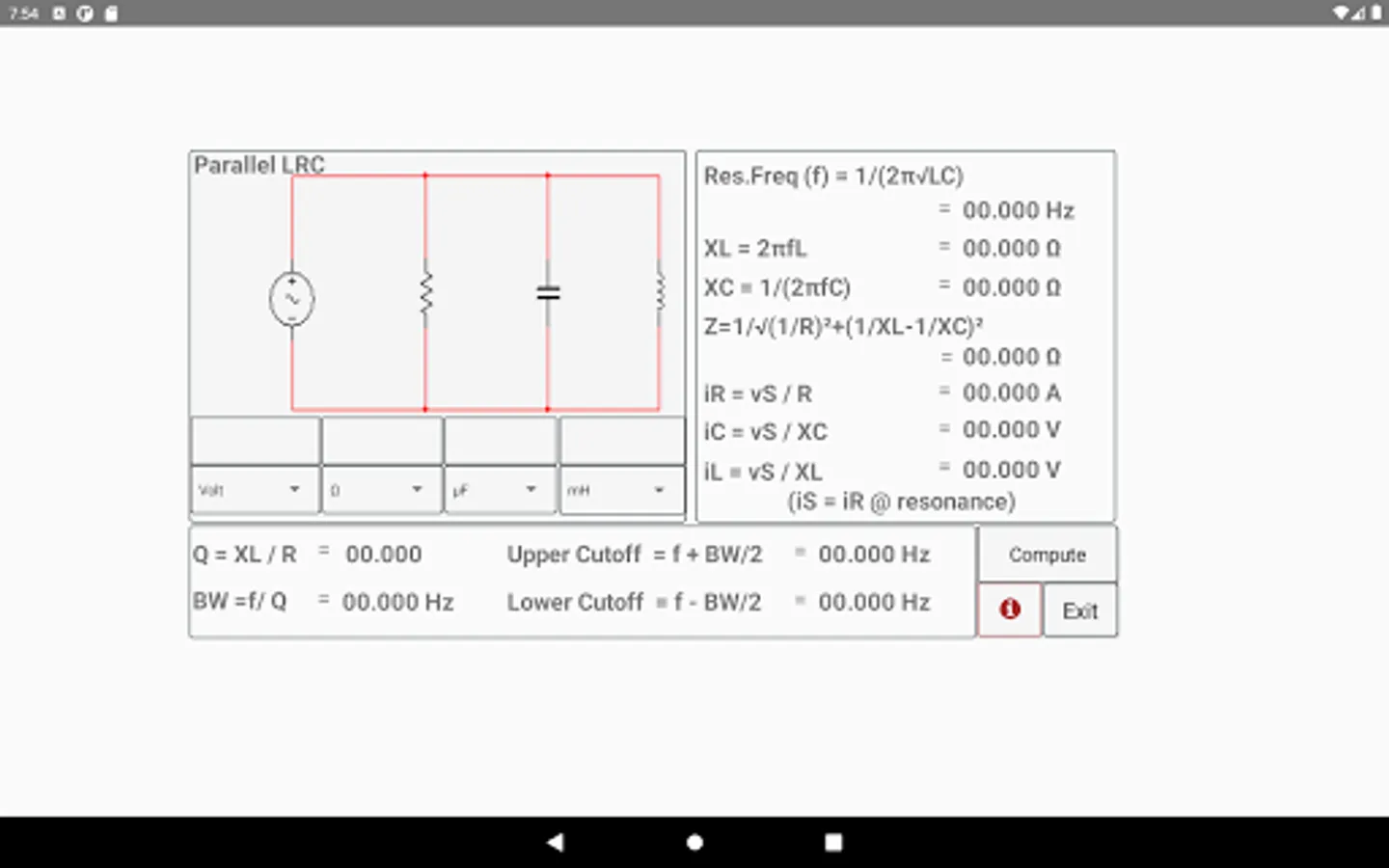Click the 'iL = vS / XL' formula
The width and height of the screenshot is (1389, 868).
pyautogui.click(x=763, y=472)
